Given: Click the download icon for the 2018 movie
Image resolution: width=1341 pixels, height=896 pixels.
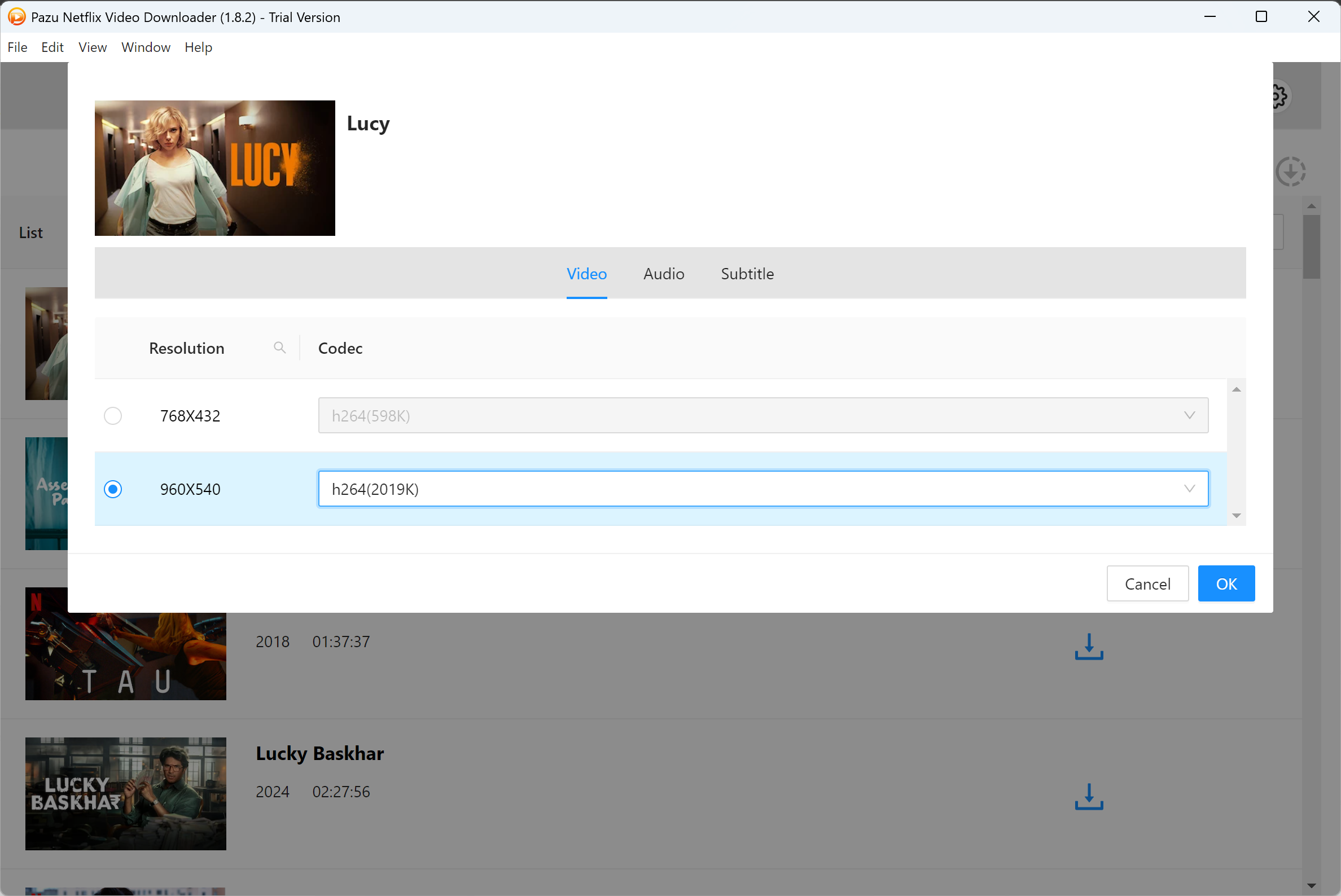Looking at the screenshot, I should tap(1089, 646).
